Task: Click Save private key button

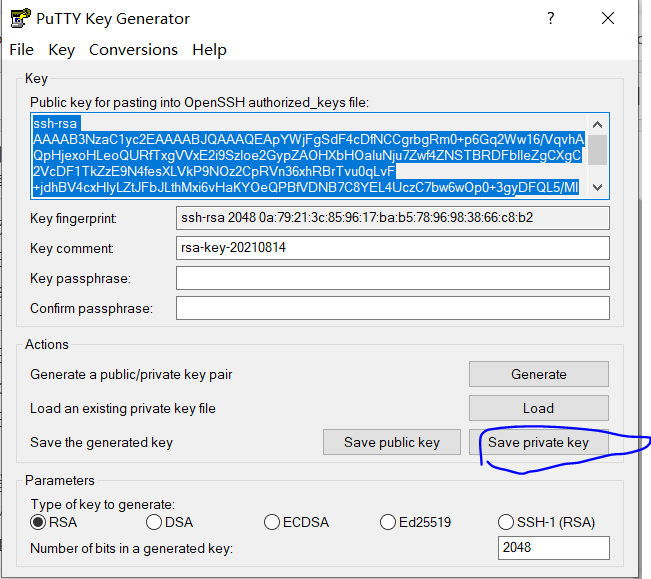Action: click(539, 442)
